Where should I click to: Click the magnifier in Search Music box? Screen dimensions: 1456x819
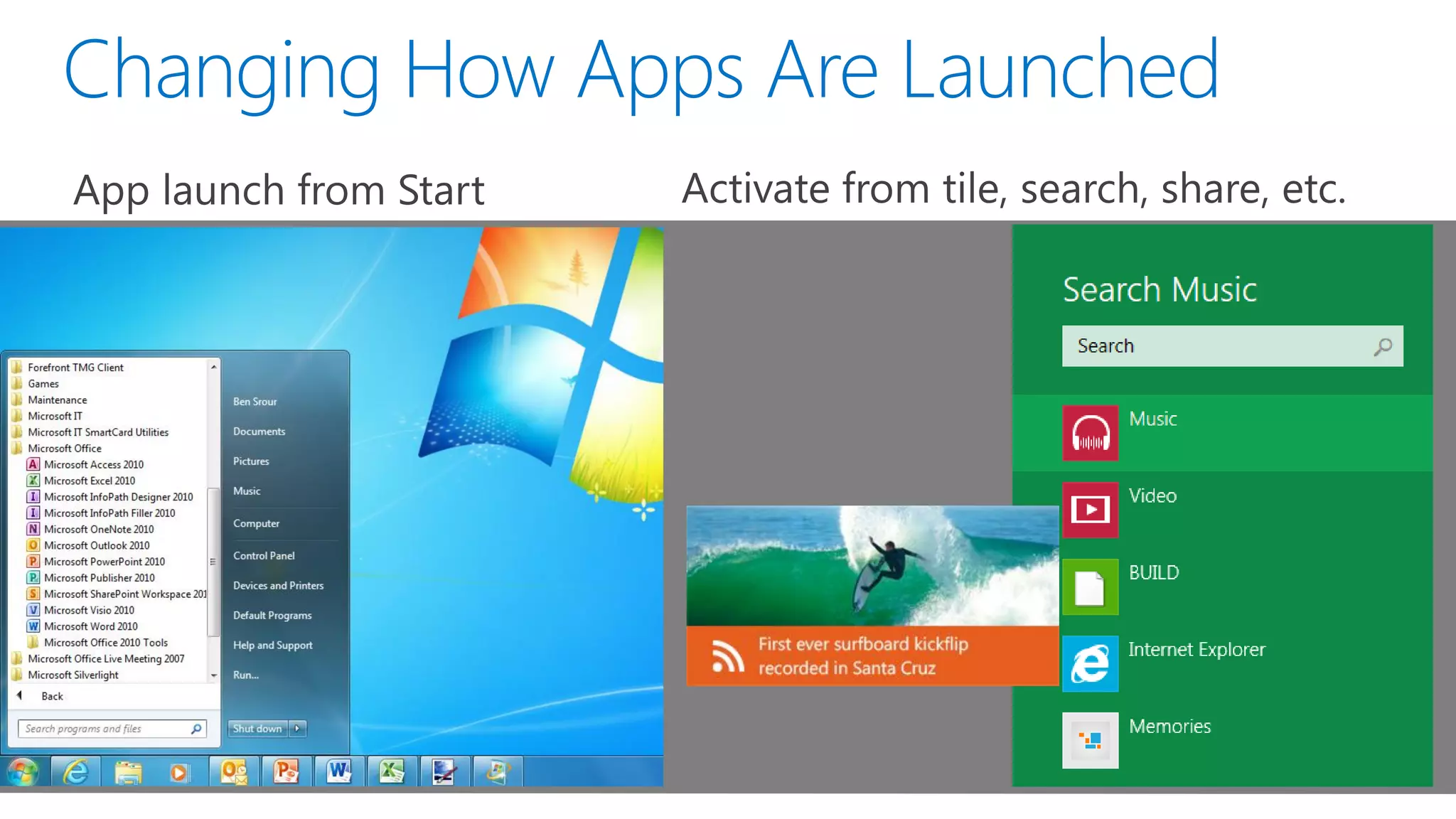pyautogui.click(x=1383, y=347)
